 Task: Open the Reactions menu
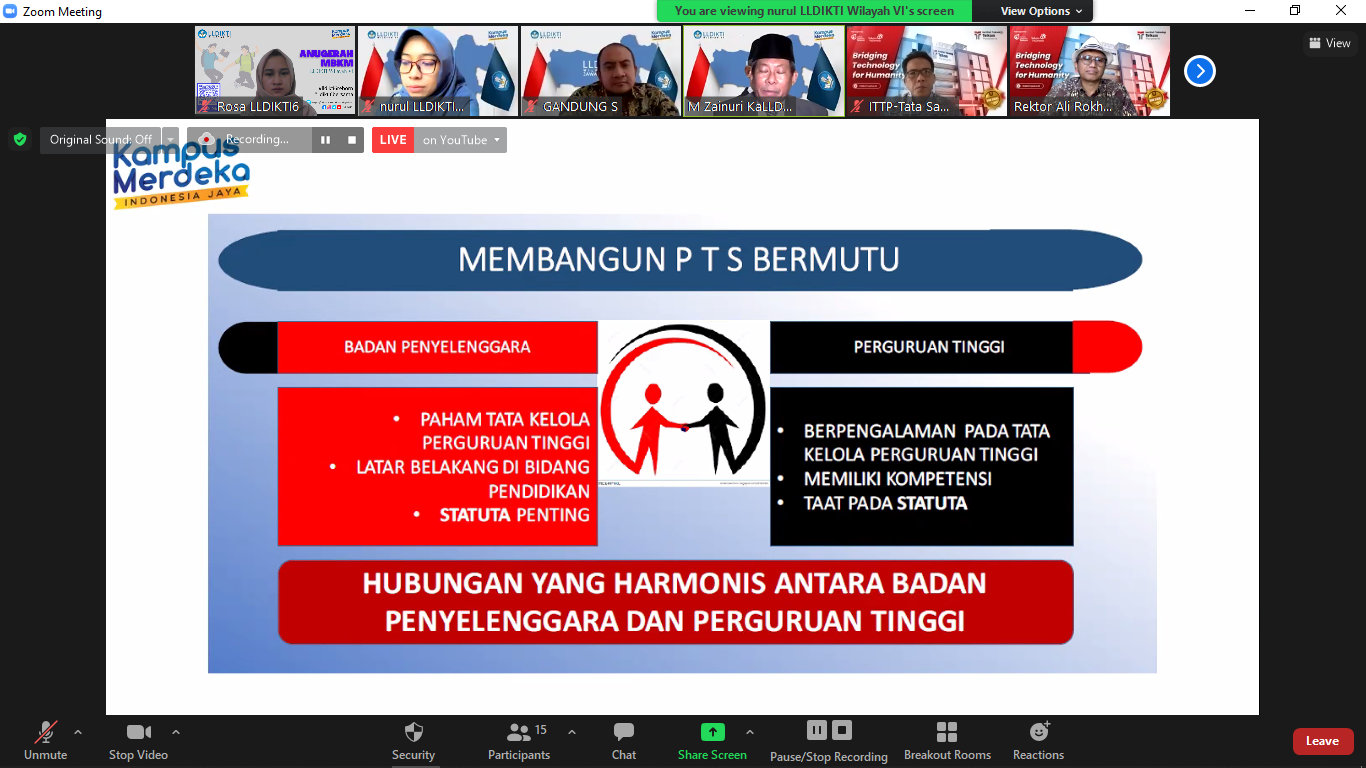pyautogui.click(x=1038, y=740)
